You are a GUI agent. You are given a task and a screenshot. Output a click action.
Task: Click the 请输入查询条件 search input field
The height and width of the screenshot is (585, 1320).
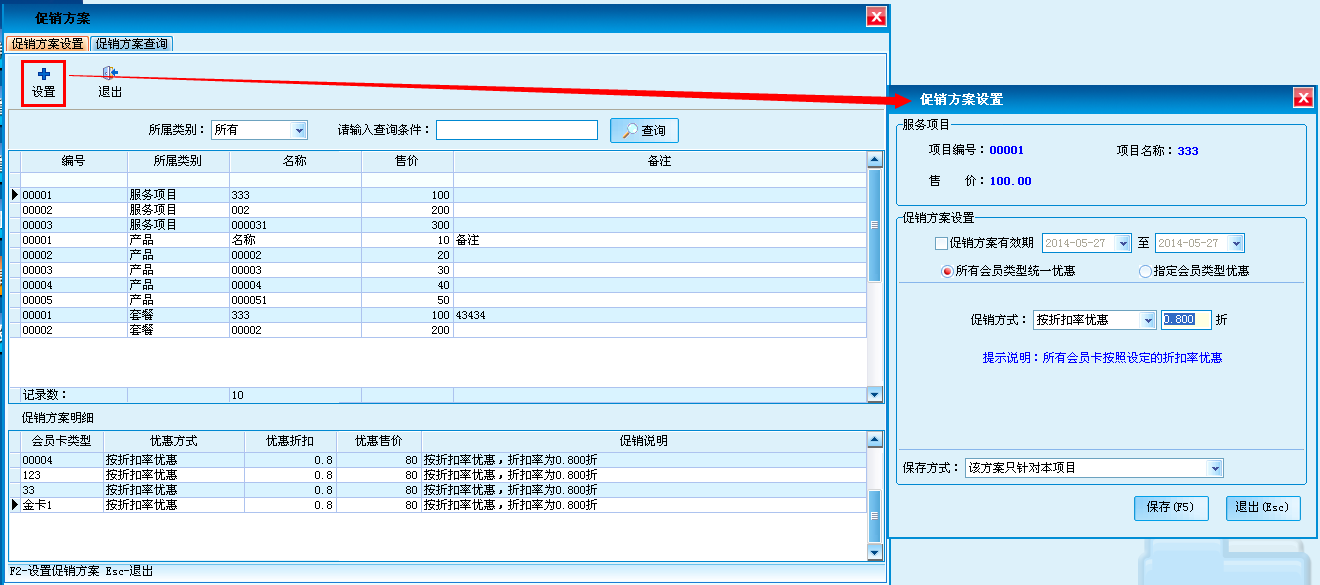[x=516, y=130]
